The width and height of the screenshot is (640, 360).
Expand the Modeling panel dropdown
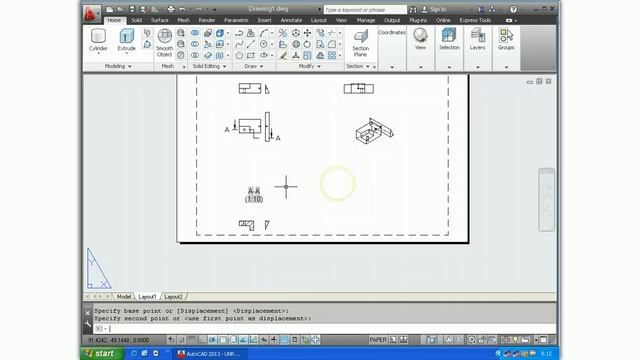coord(118,66)
